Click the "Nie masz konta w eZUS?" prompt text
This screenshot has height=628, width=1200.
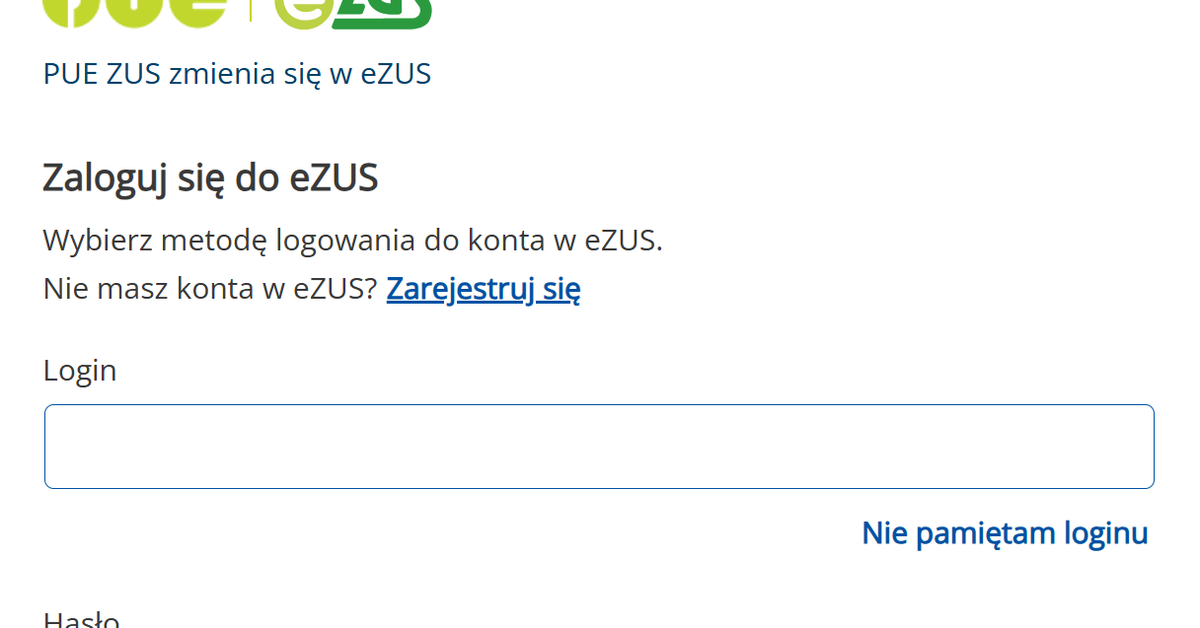pos(210,288)
